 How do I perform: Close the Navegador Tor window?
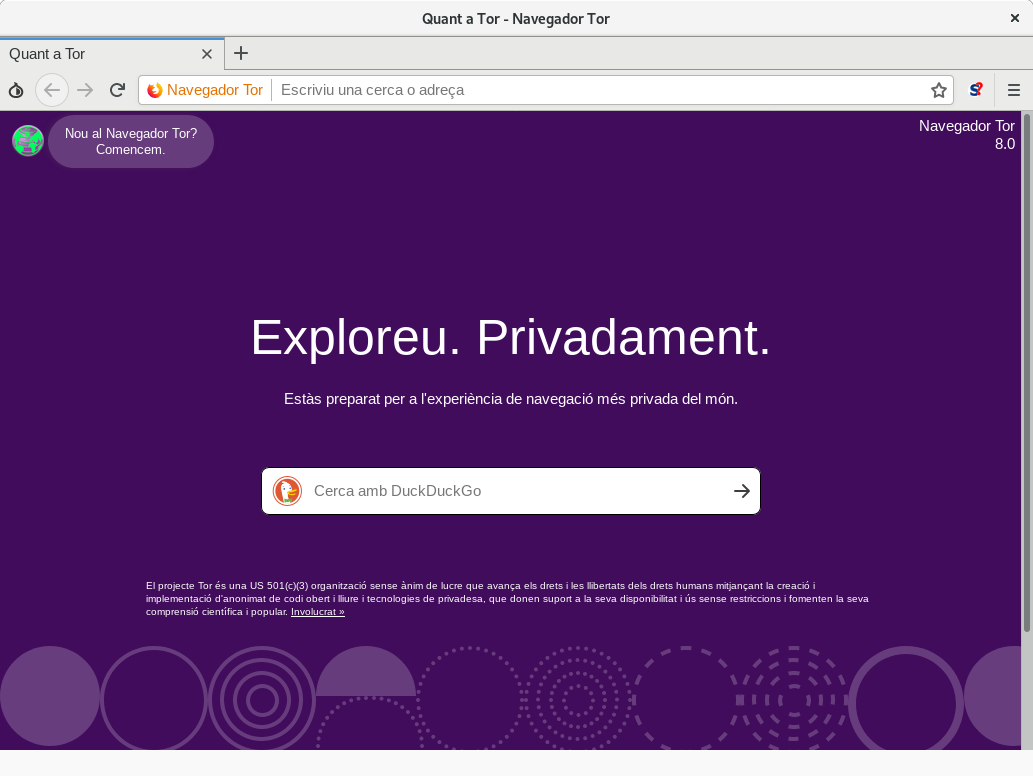(1015, 18)
